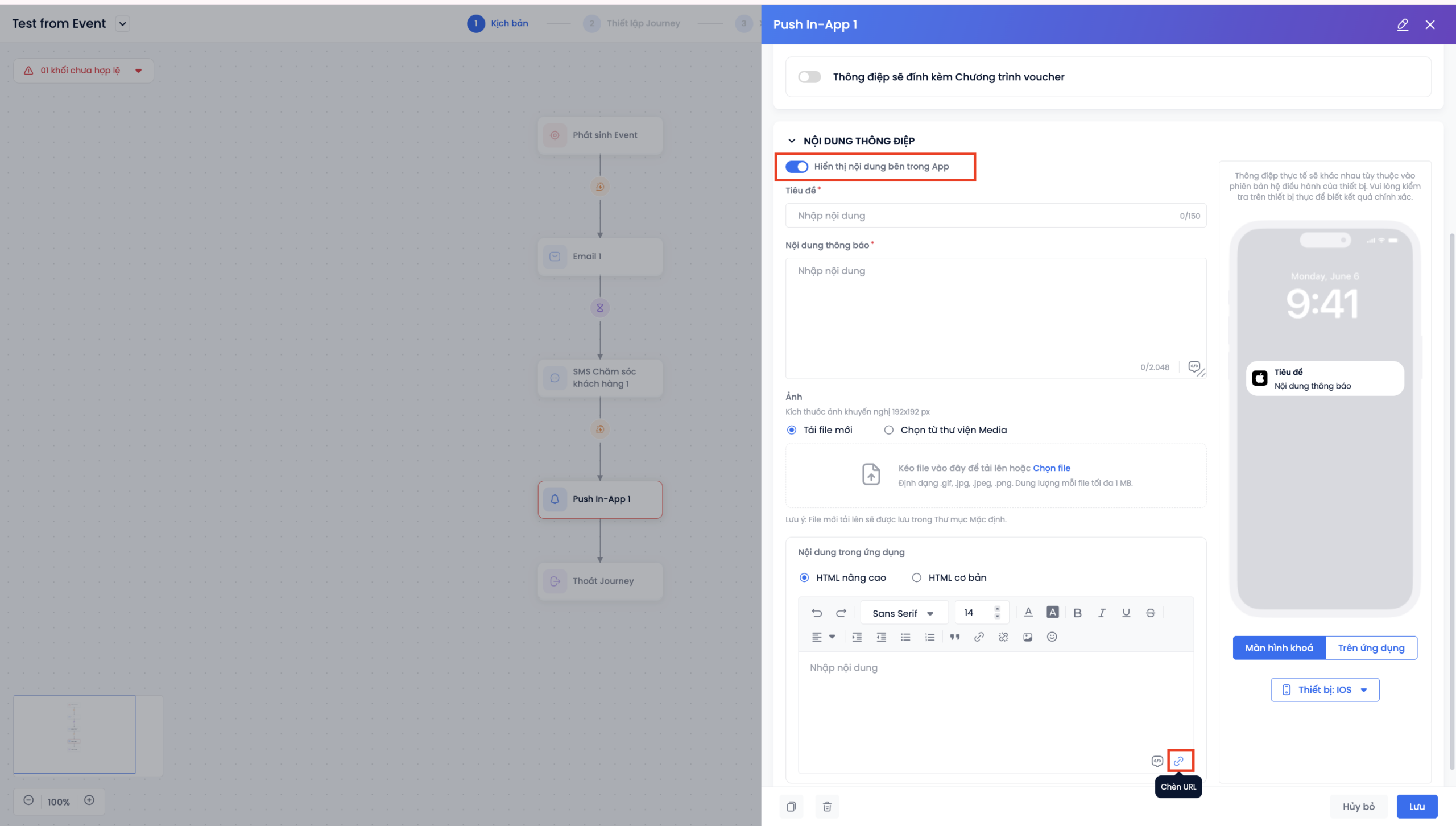Click the pencil edit icon in header
This screenshot has height=826, width=1456.
click(1403, 24)
